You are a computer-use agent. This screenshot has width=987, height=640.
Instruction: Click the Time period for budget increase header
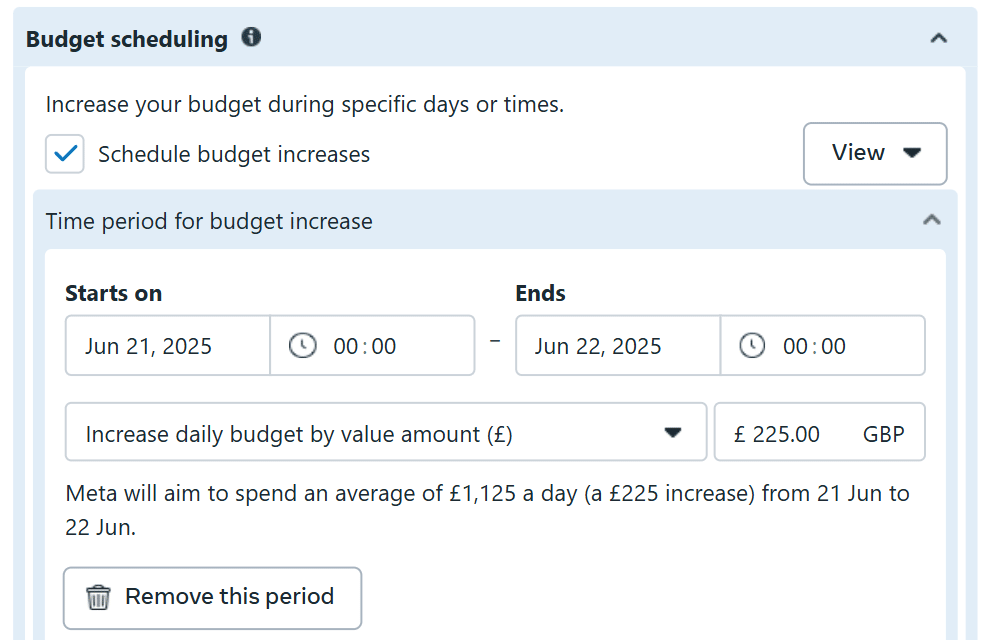pyautogui.click(x=209, y=221)
